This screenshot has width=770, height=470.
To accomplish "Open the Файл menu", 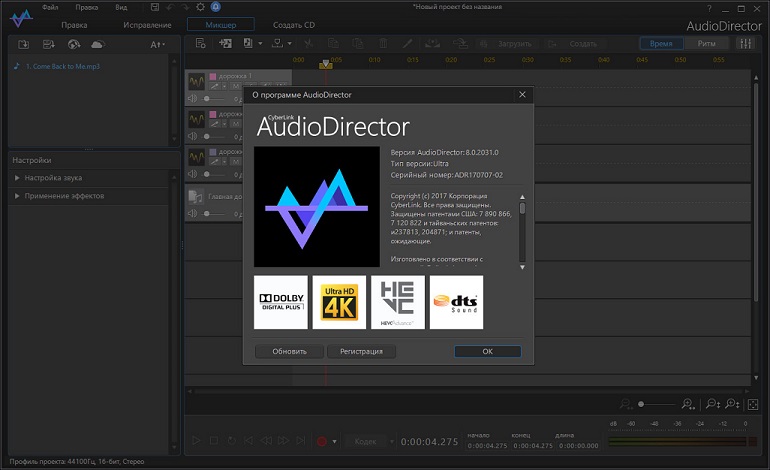I will pyautogui.click(x=50, y=7).
